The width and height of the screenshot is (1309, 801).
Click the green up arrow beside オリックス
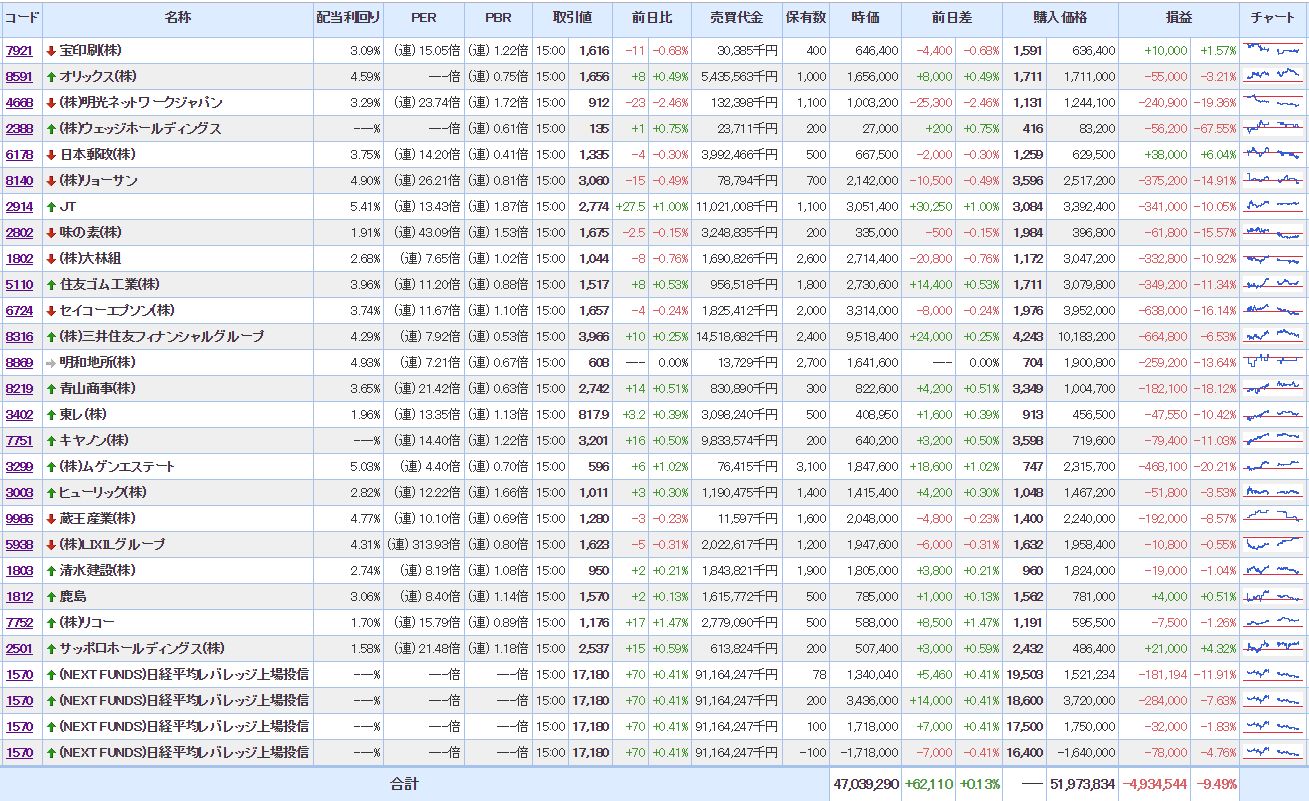pyautogui.click(x=51, y=76)
